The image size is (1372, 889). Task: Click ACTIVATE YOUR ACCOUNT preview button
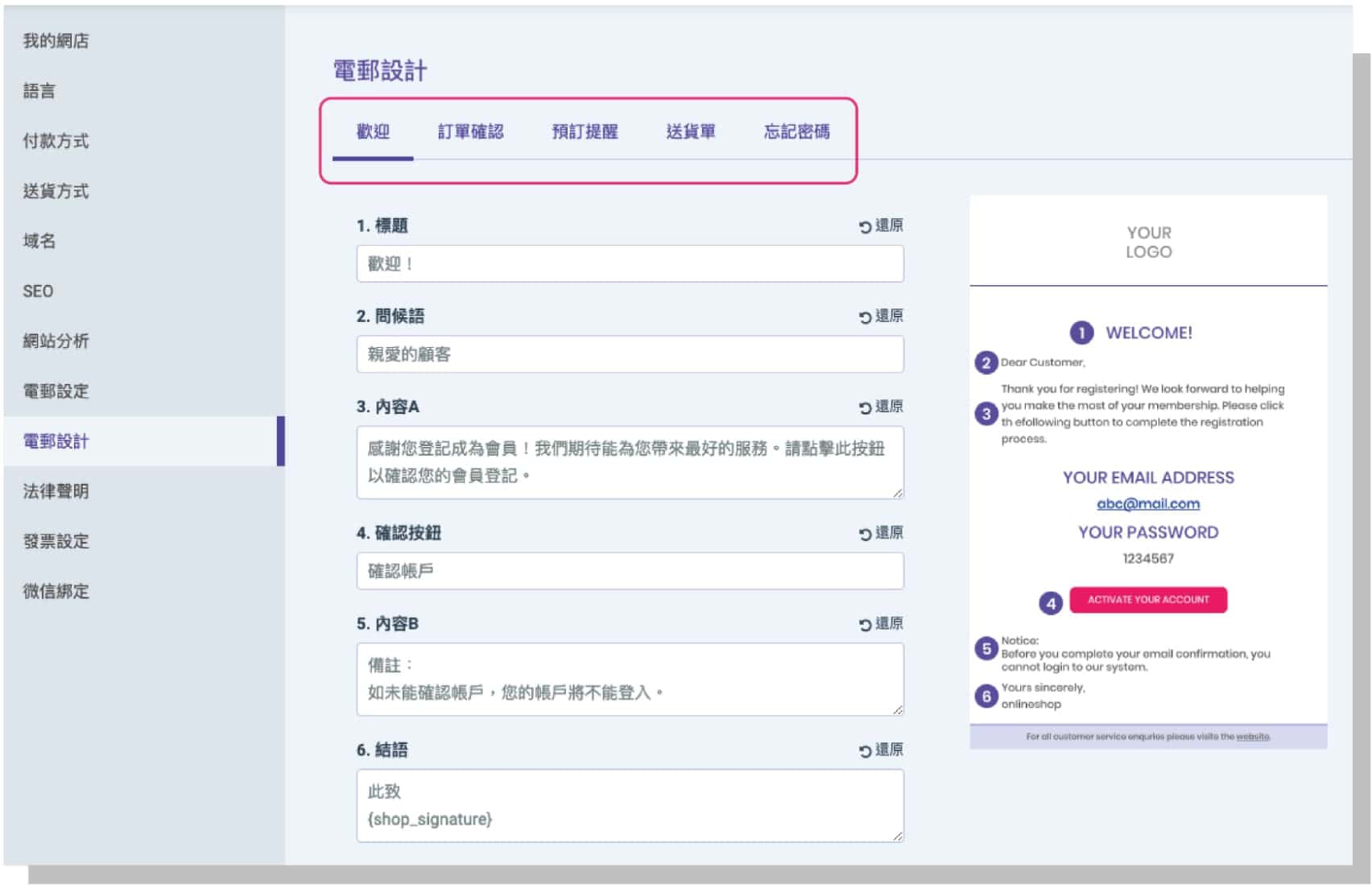[x=1148, y=600]
